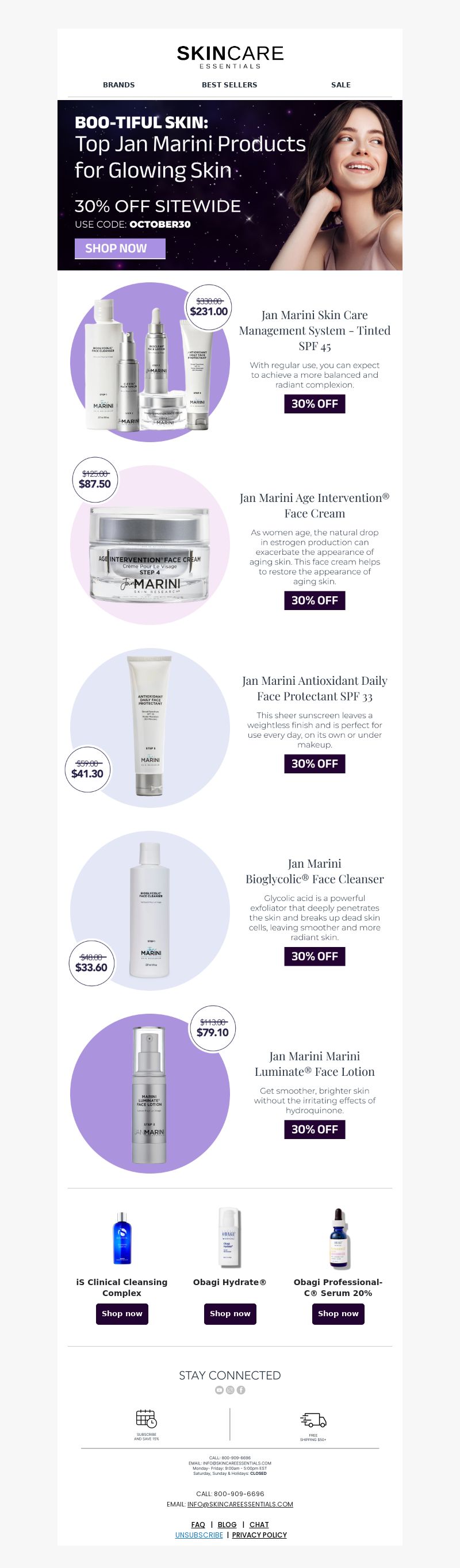Click the Shop Now banner button
The height and width of the screenshot is (1568, 460).
tap(120, 248)
